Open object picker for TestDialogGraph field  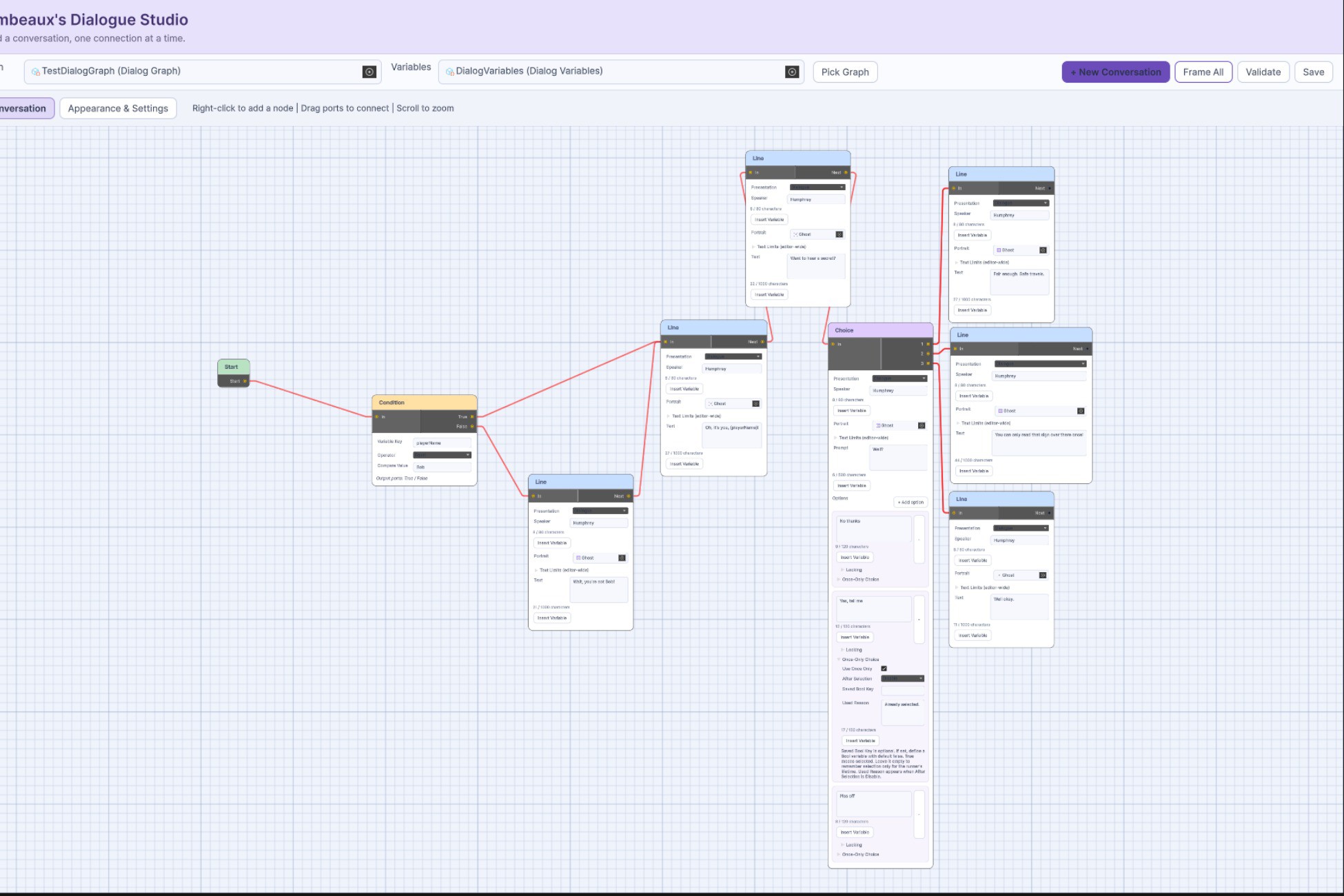(x=369, y=72)
